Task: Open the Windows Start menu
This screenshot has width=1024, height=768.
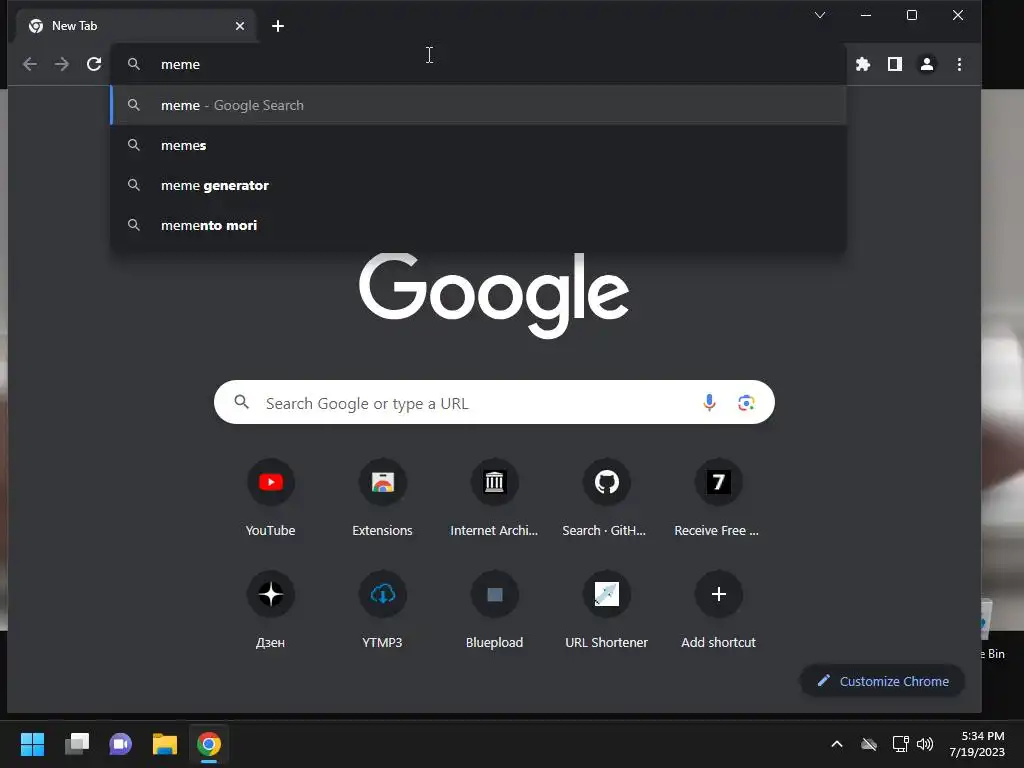Action: coord(33,744)
